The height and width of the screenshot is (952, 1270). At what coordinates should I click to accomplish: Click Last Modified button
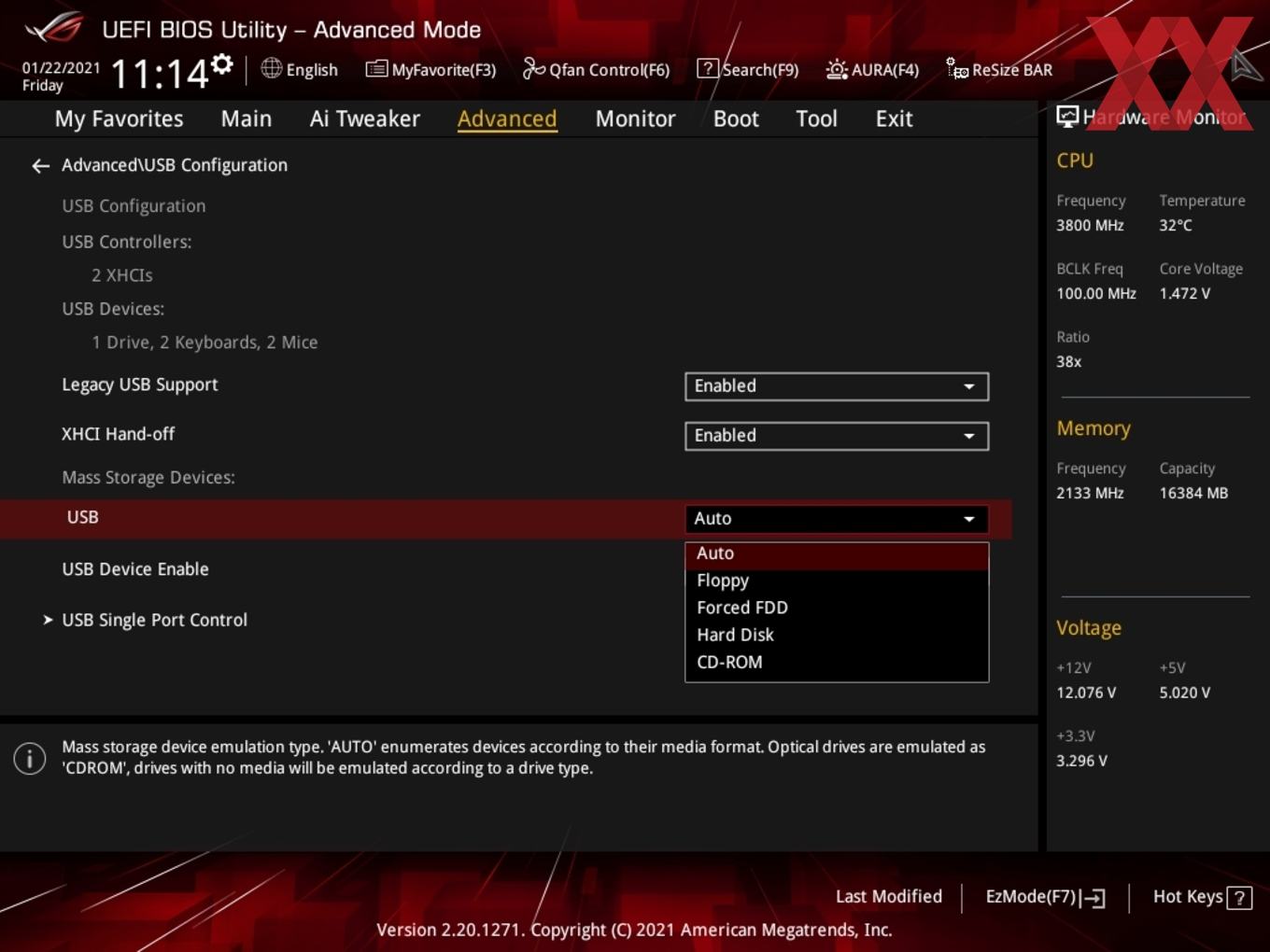click(889, 897)
